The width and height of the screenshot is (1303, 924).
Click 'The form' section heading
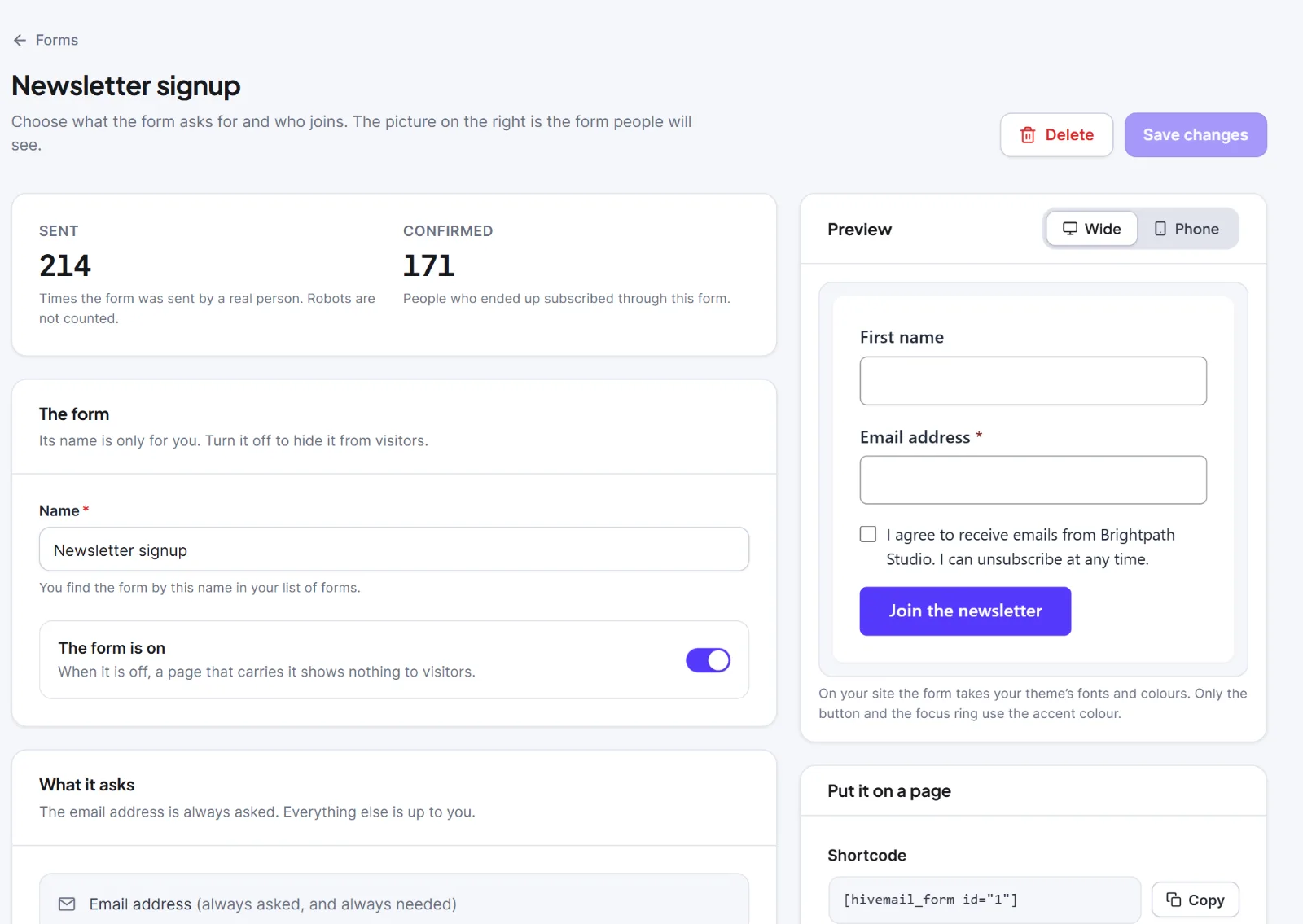click(74, 414)
